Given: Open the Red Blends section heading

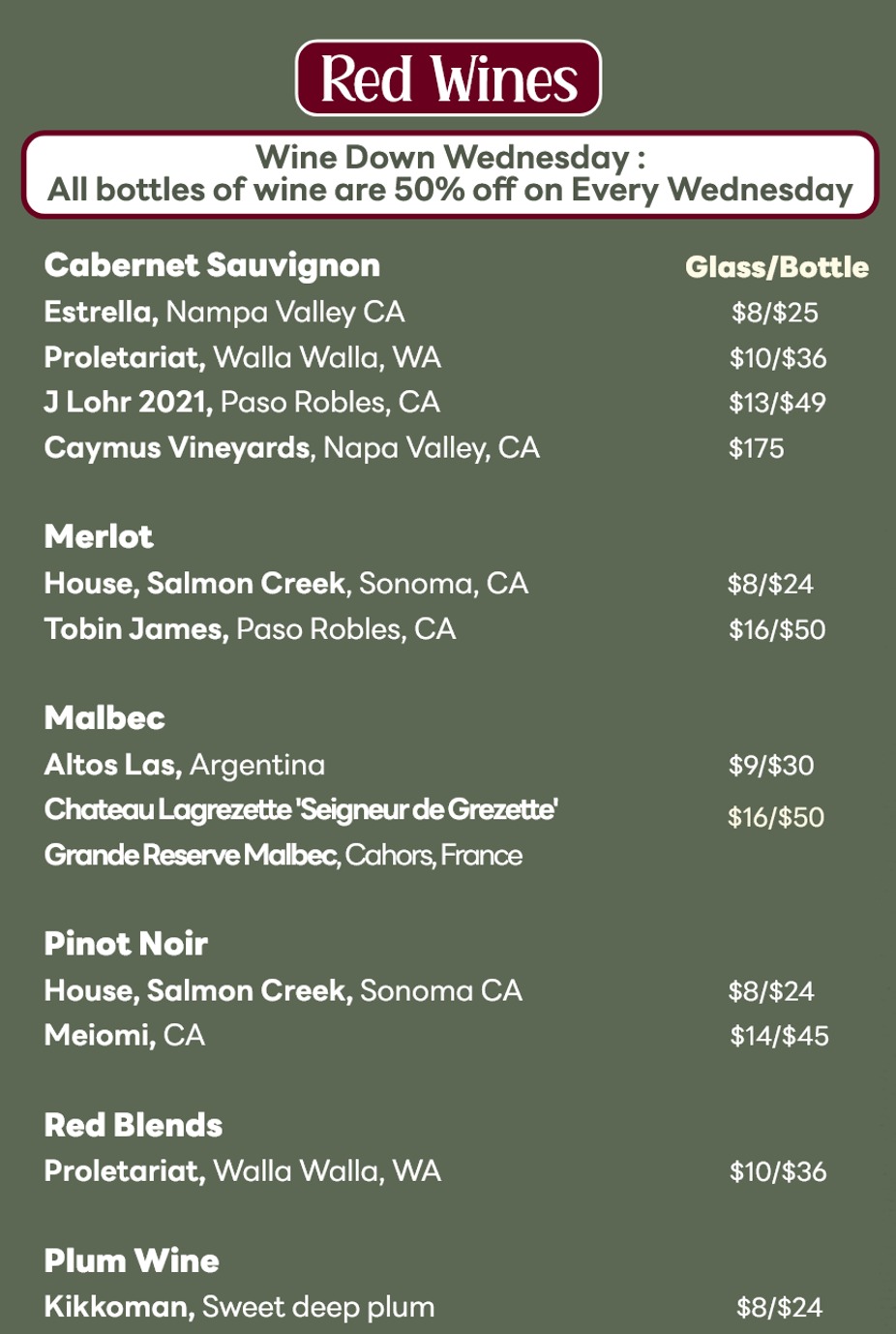Looking at the screenshot, I should pyautogui.click(x=134, y=1125).
